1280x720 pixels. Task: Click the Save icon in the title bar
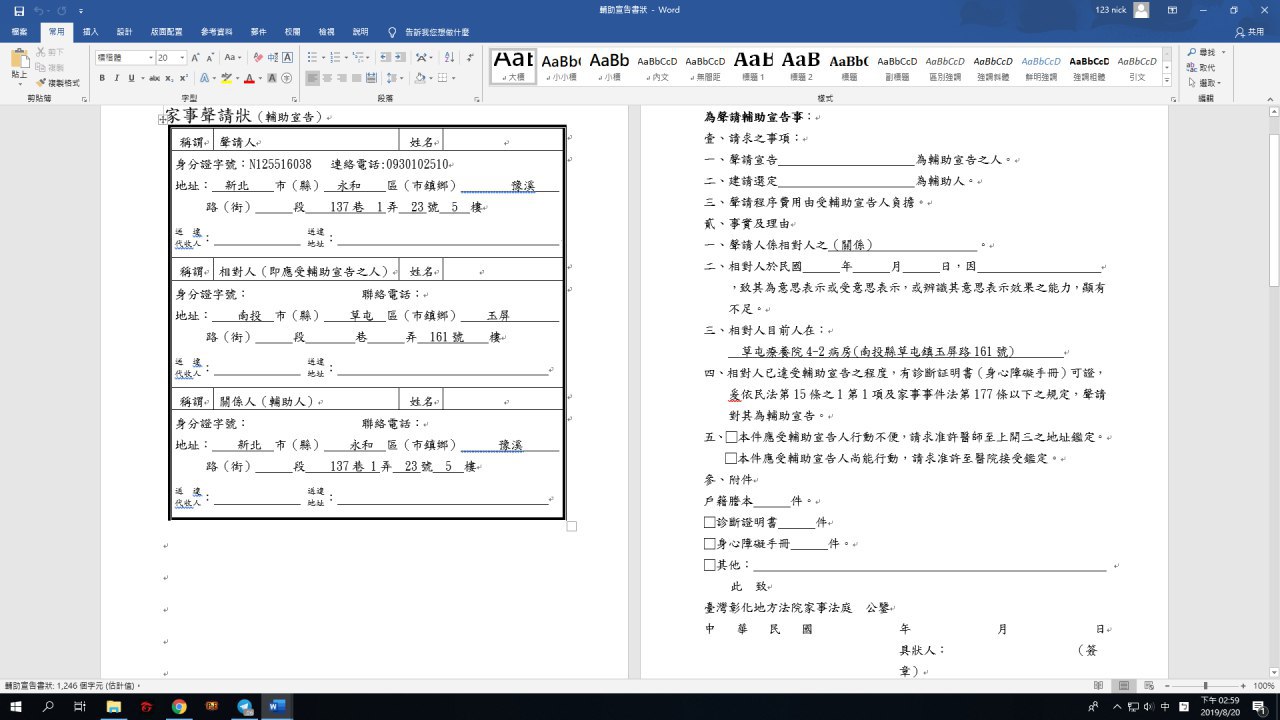(19, 10)
